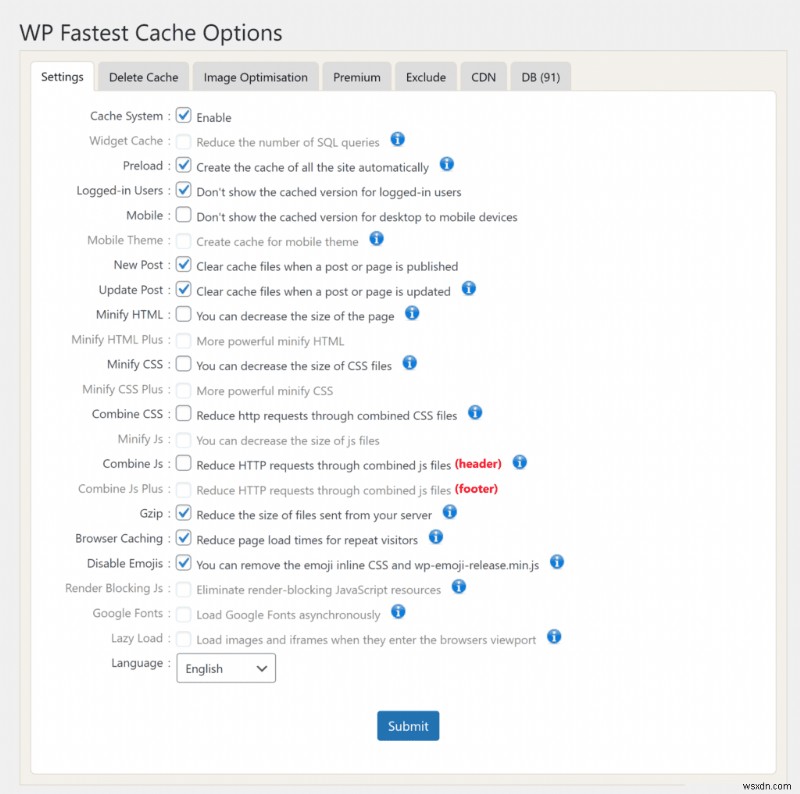Enable the Minify HTML checkbox

184,314
